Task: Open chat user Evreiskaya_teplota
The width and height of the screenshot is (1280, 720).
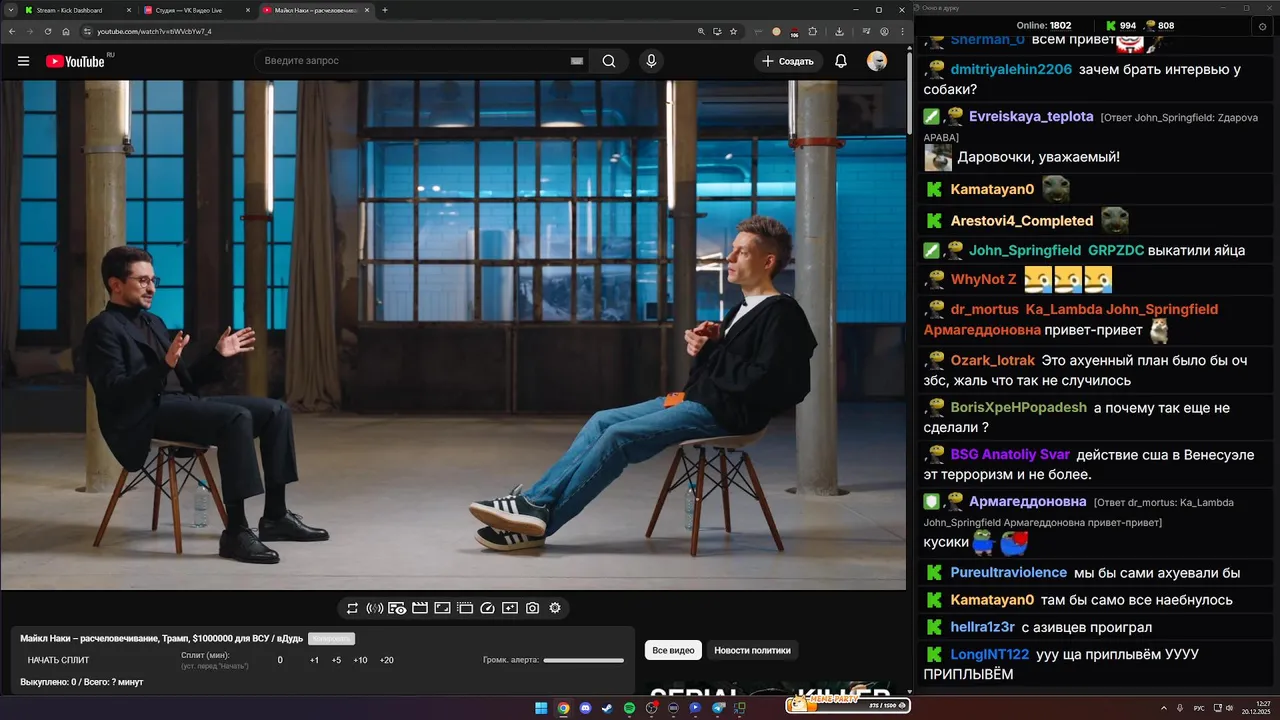Action: [1031, 116]
